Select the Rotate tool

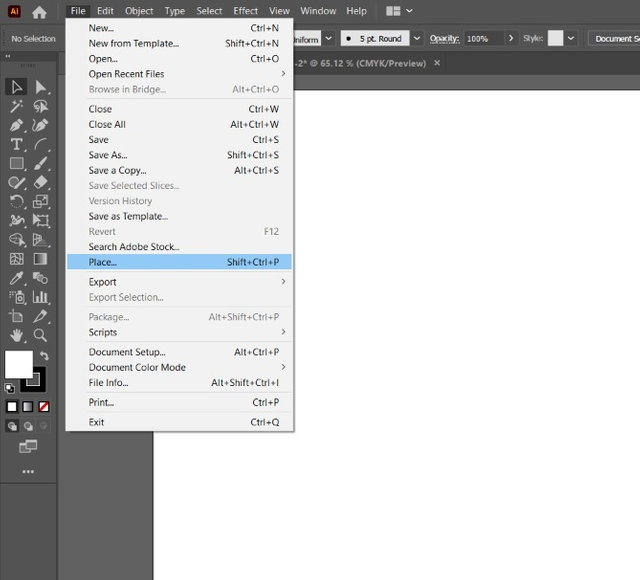pos(16,201)
